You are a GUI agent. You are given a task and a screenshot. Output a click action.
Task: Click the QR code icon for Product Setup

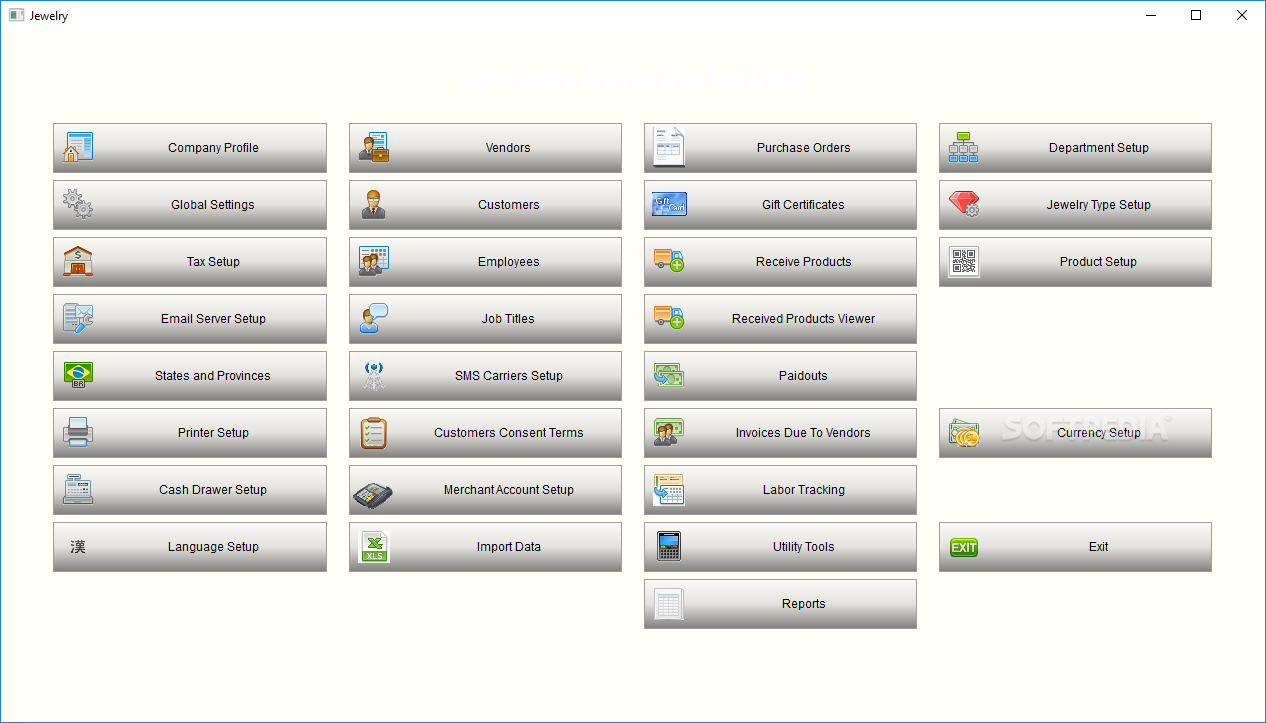[964, 261]
